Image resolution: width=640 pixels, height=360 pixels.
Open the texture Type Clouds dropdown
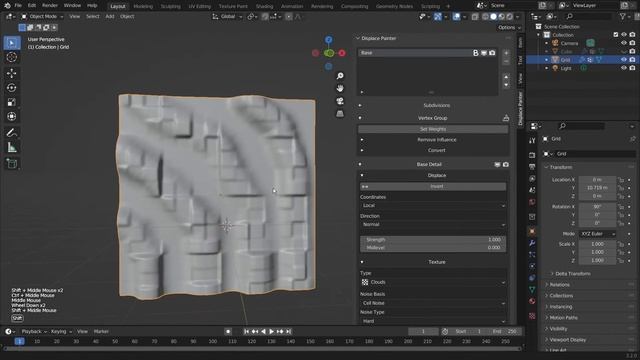[433, 282]
